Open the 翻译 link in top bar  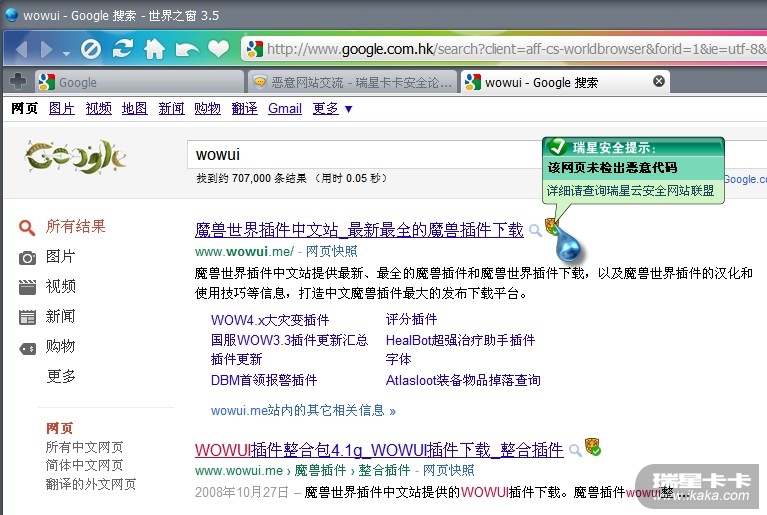tap(245, 108)
